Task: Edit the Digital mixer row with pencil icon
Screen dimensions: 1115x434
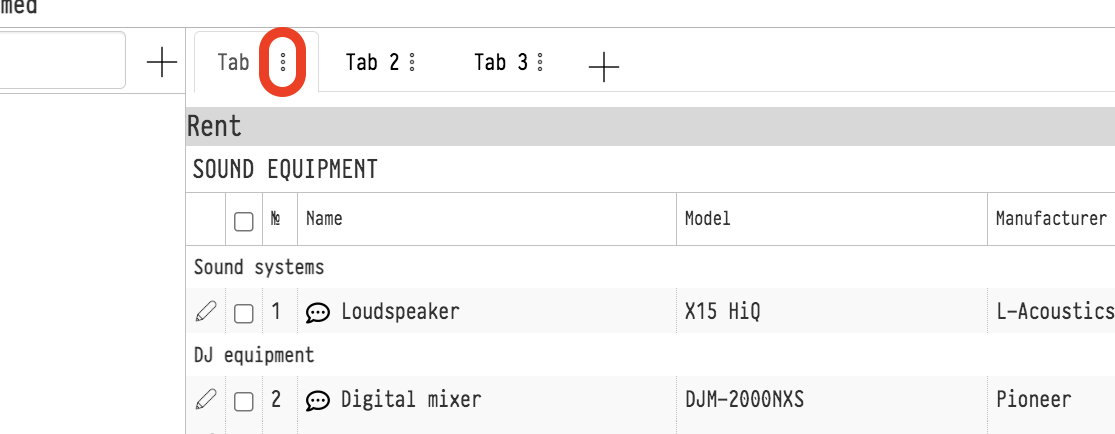Action: point(205,401)
